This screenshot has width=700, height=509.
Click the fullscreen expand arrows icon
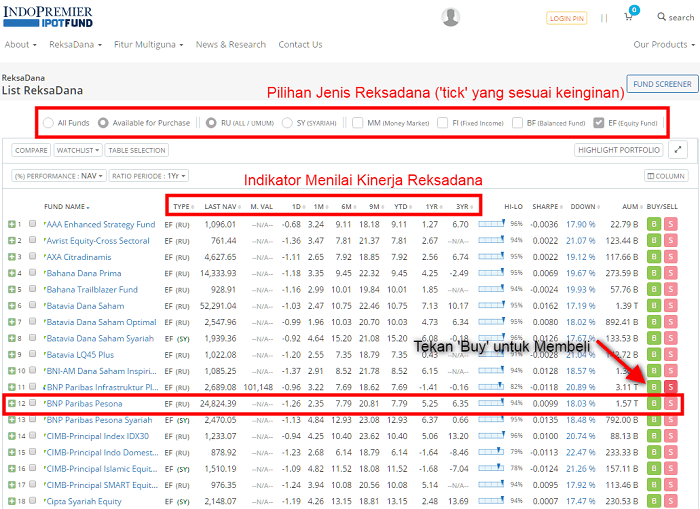(x=678, y=150)
